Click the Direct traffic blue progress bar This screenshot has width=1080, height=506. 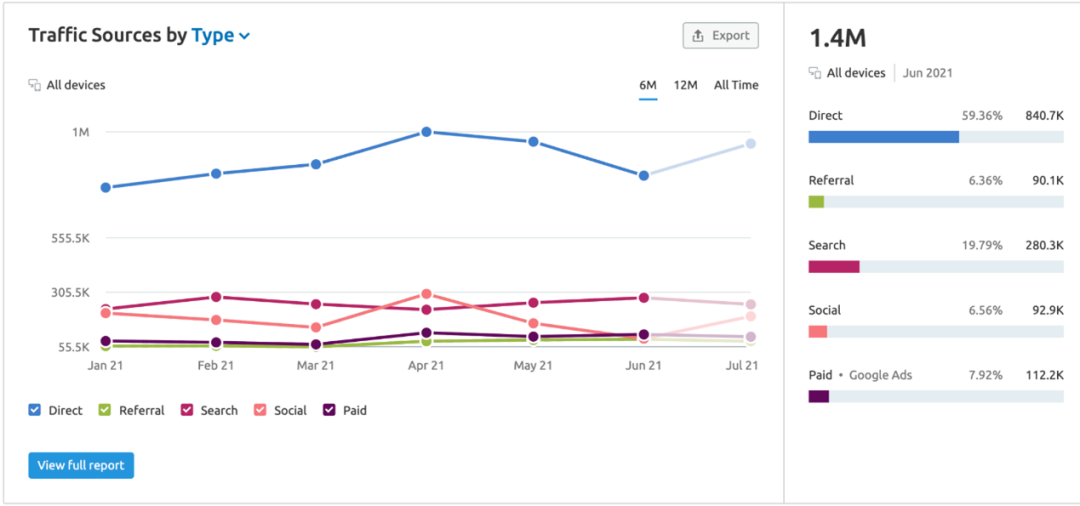point(884,137)
